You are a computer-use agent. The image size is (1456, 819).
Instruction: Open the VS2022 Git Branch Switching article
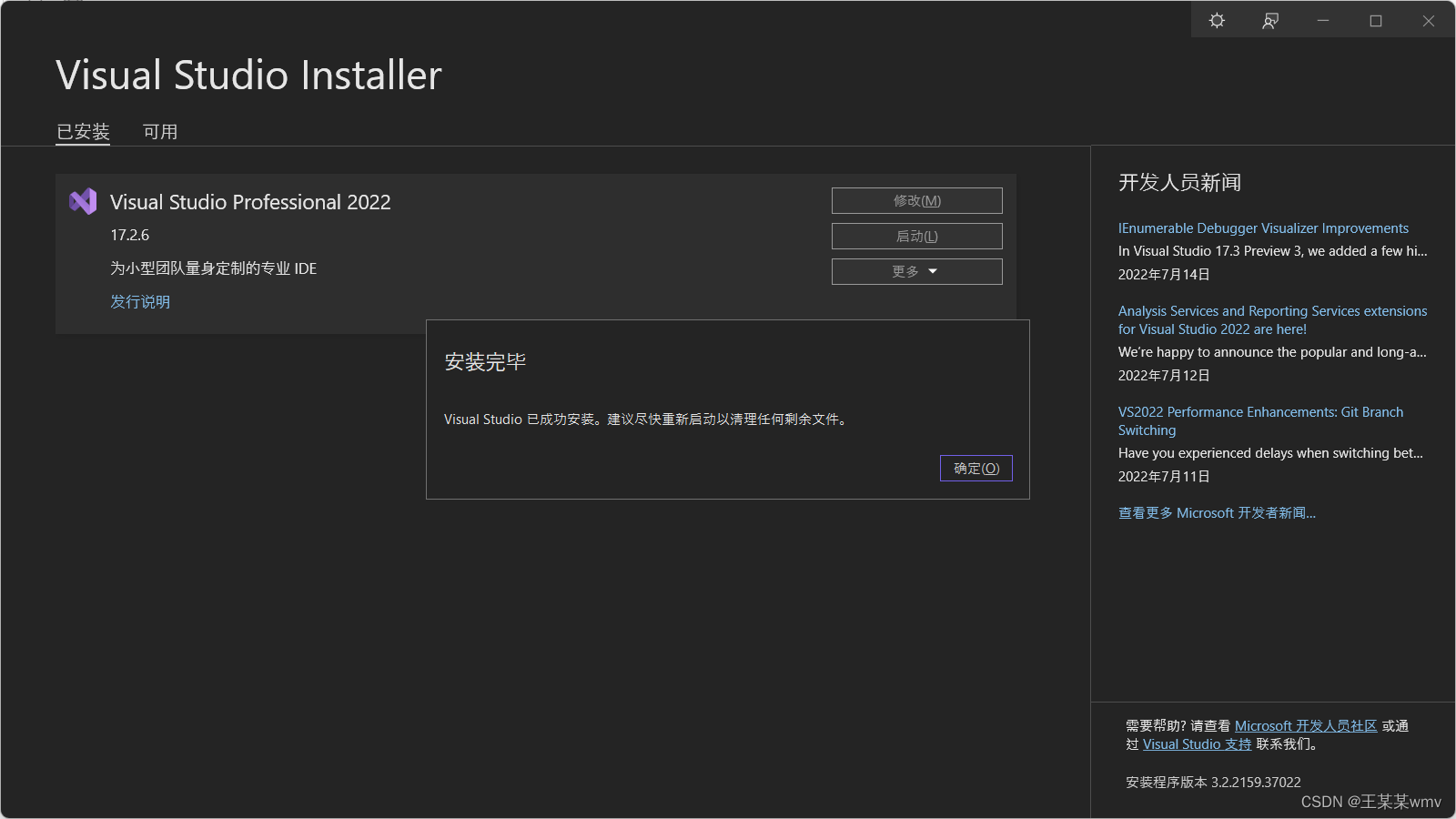pyautogui.click(x=1260, y=420)
